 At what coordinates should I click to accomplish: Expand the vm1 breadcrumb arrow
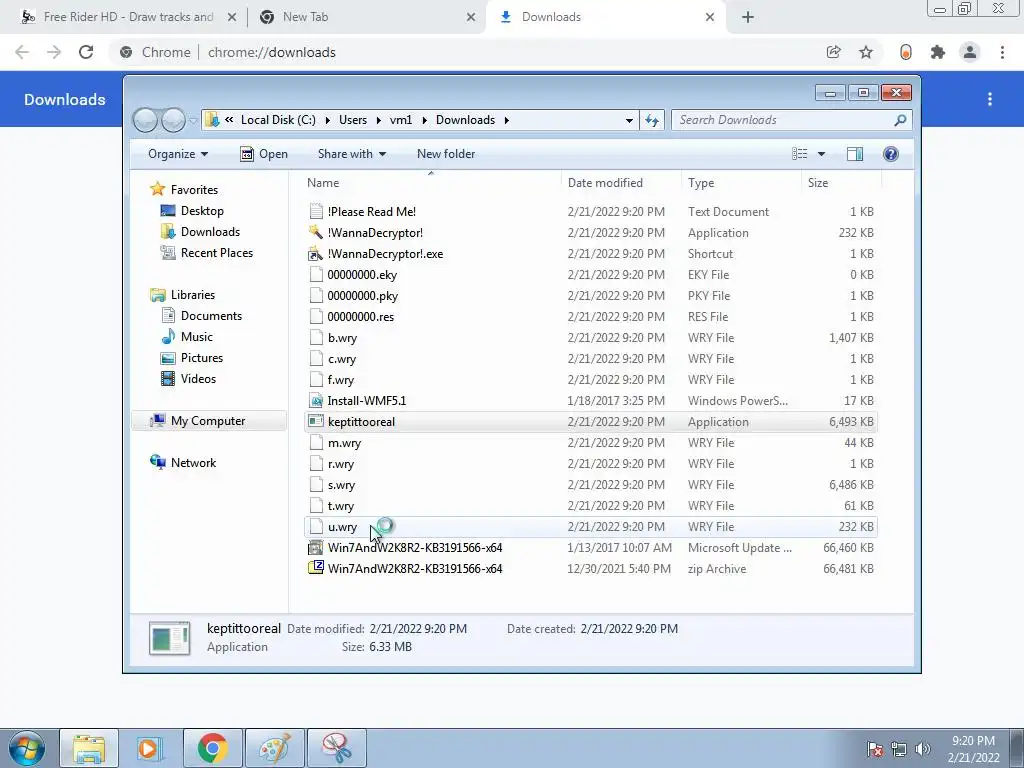(x=424, y=120)
